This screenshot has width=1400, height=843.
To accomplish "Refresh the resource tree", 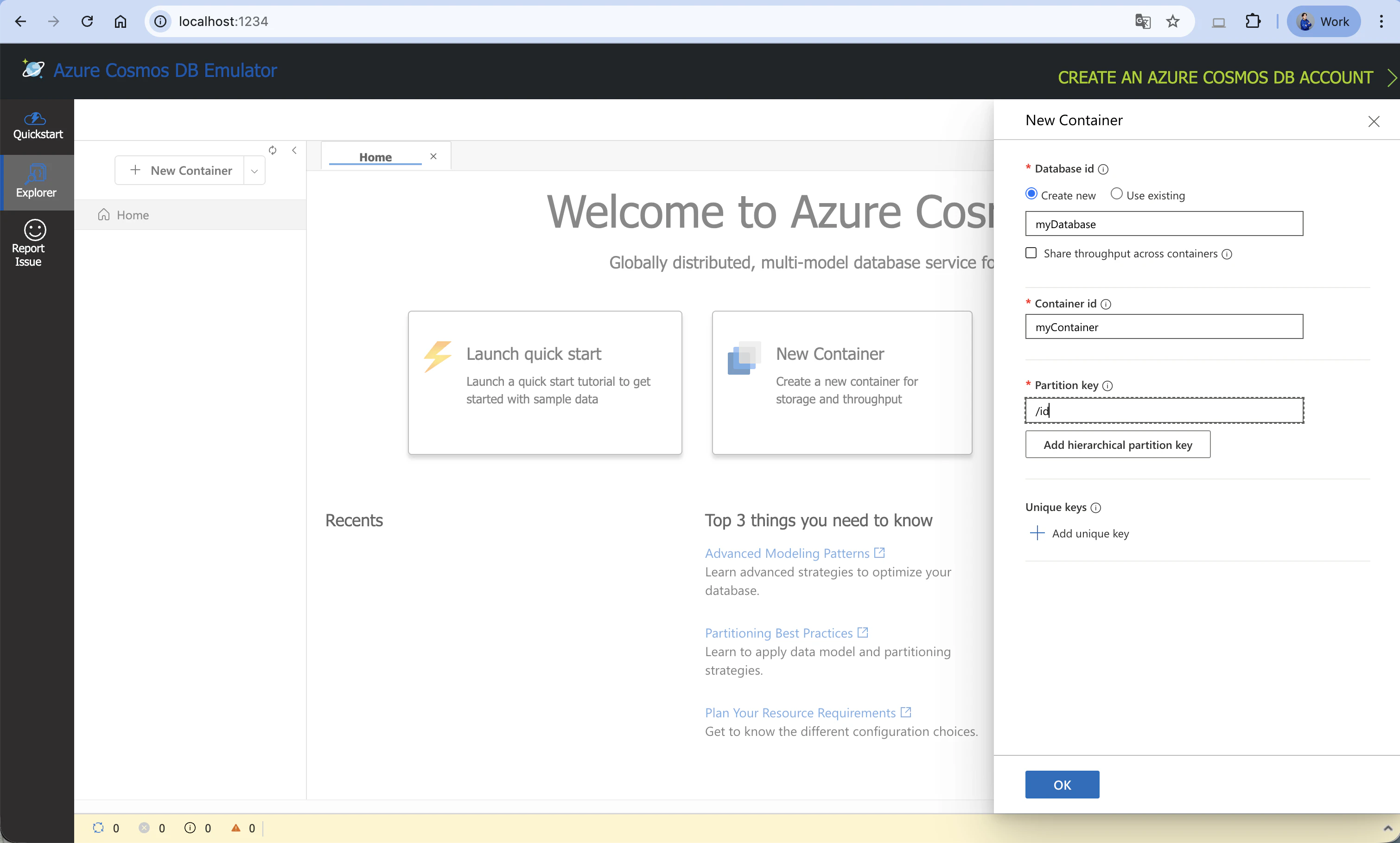I will (x=273, y=150).
